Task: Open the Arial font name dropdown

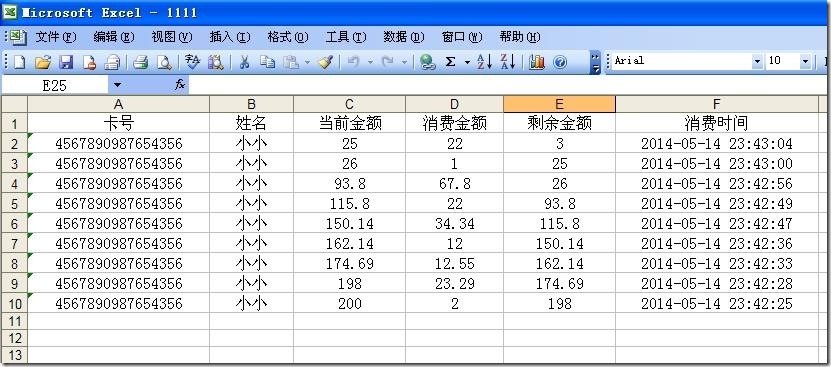Action: coord(757,62)
